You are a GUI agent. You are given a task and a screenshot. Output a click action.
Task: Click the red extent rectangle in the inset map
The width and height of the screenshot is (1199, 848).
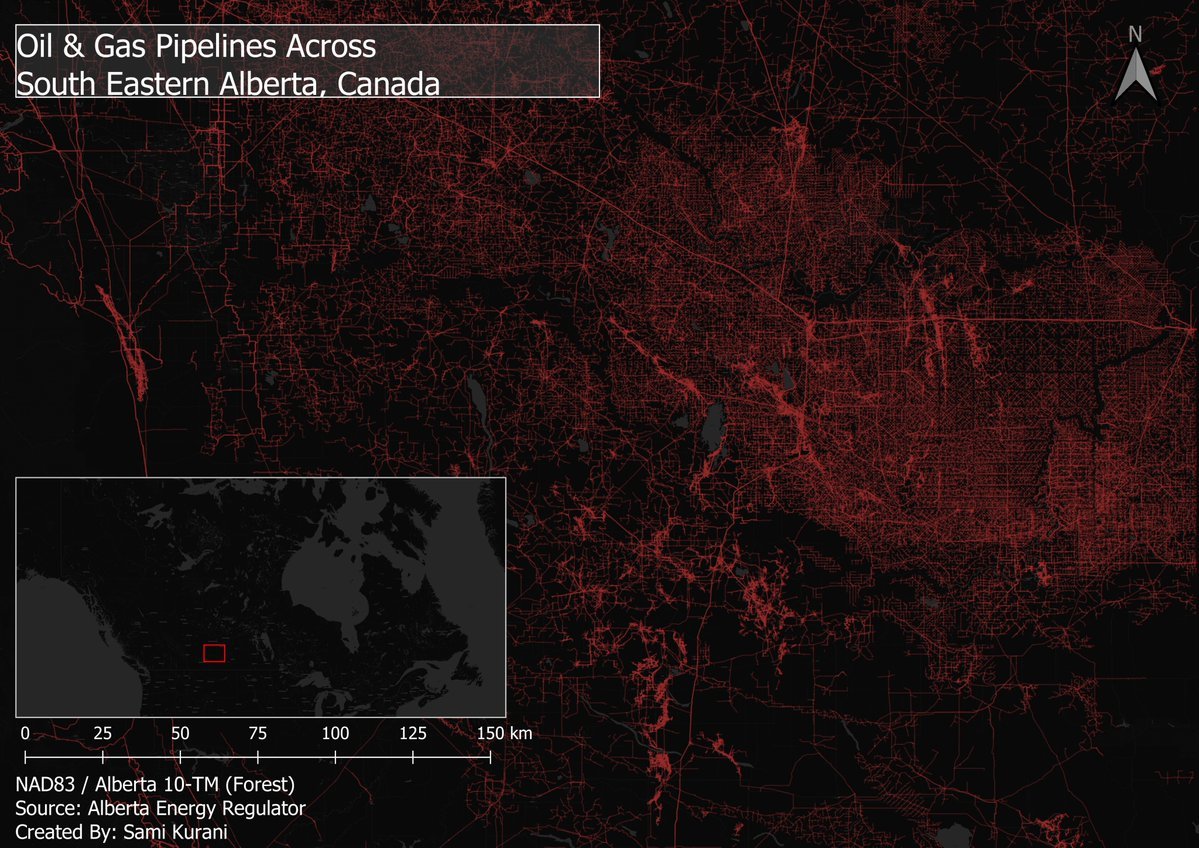(x=214, y=653)
